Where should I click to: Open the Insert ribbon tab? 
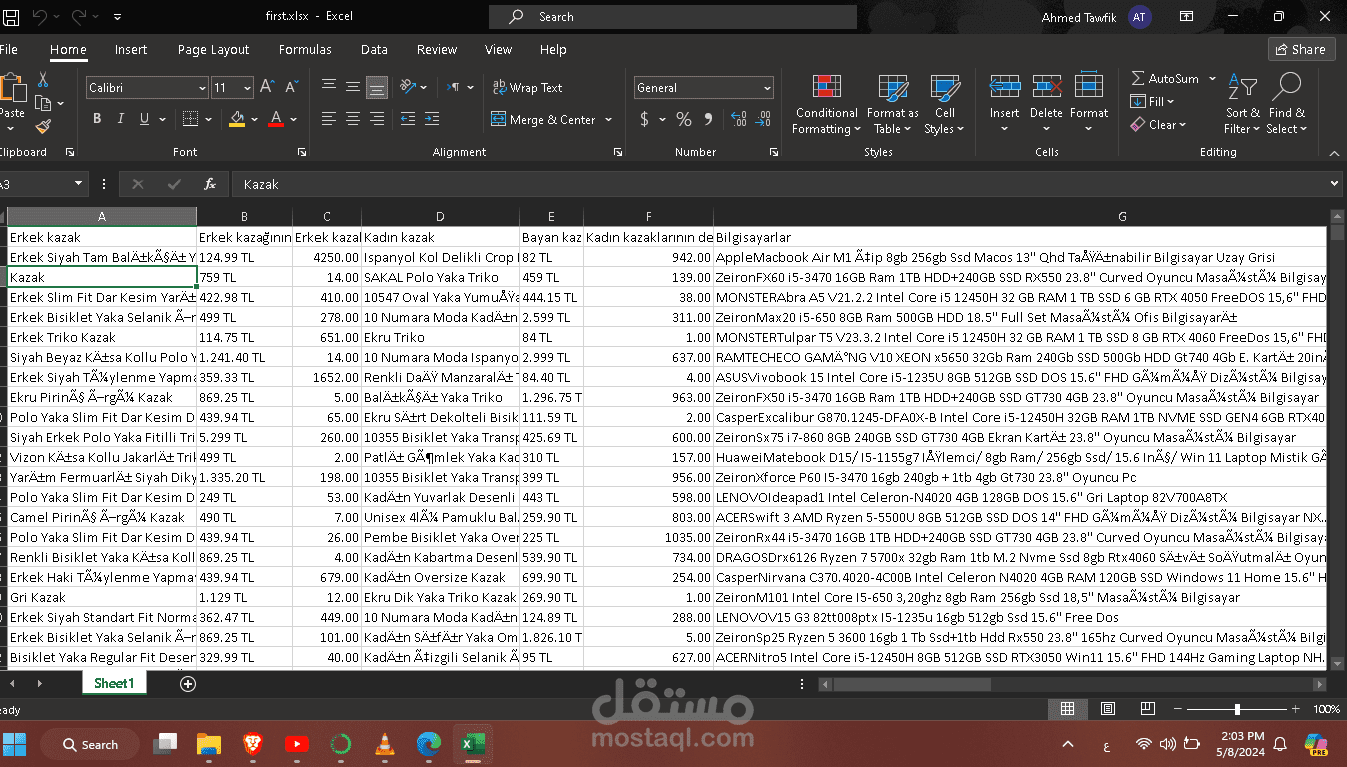pos(131,49)
